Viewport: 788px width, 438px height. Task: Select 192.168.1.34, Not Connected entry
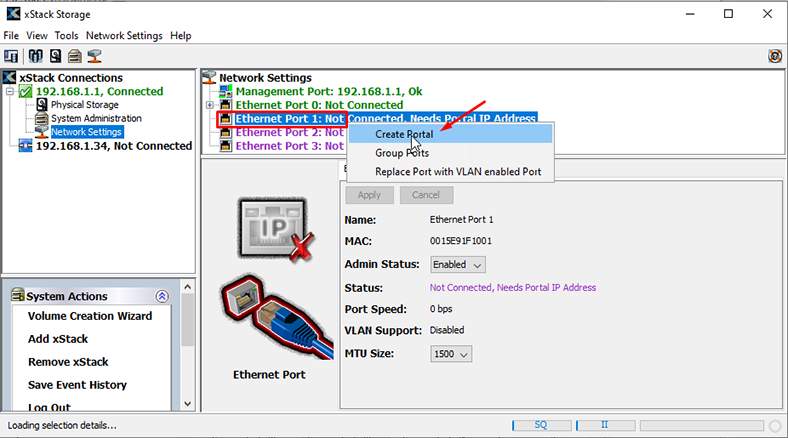click(x=114, y=146)
